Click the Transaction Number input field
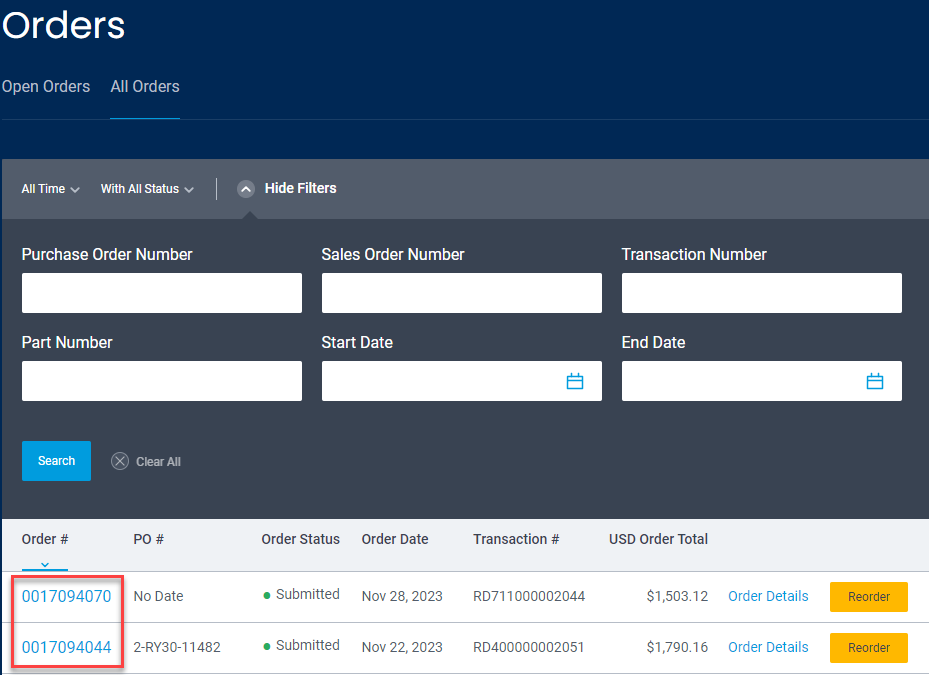Screen dimensions: 929x675 pos(761,293)
